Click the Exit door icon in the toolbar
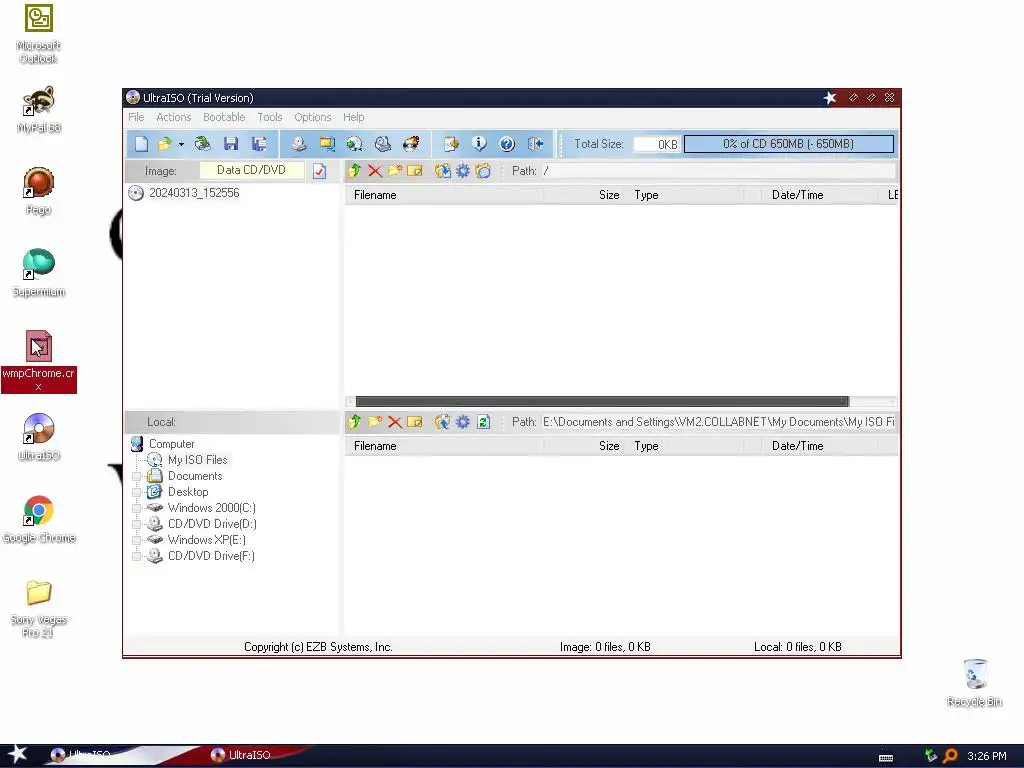This screenshot has width=1024, height=768. (536, 144)
